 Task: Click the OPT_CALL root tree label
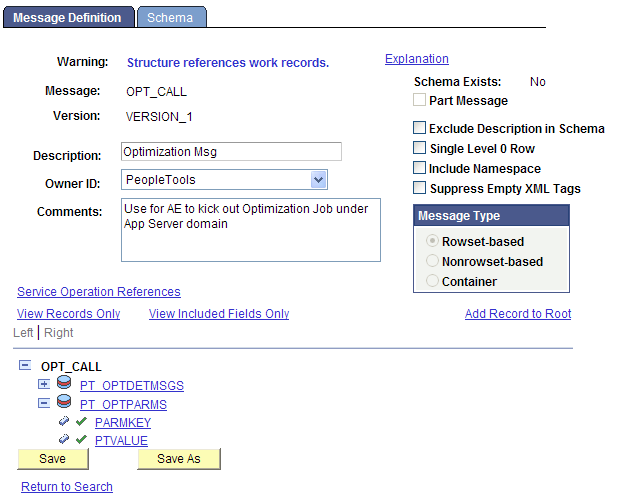71,367
